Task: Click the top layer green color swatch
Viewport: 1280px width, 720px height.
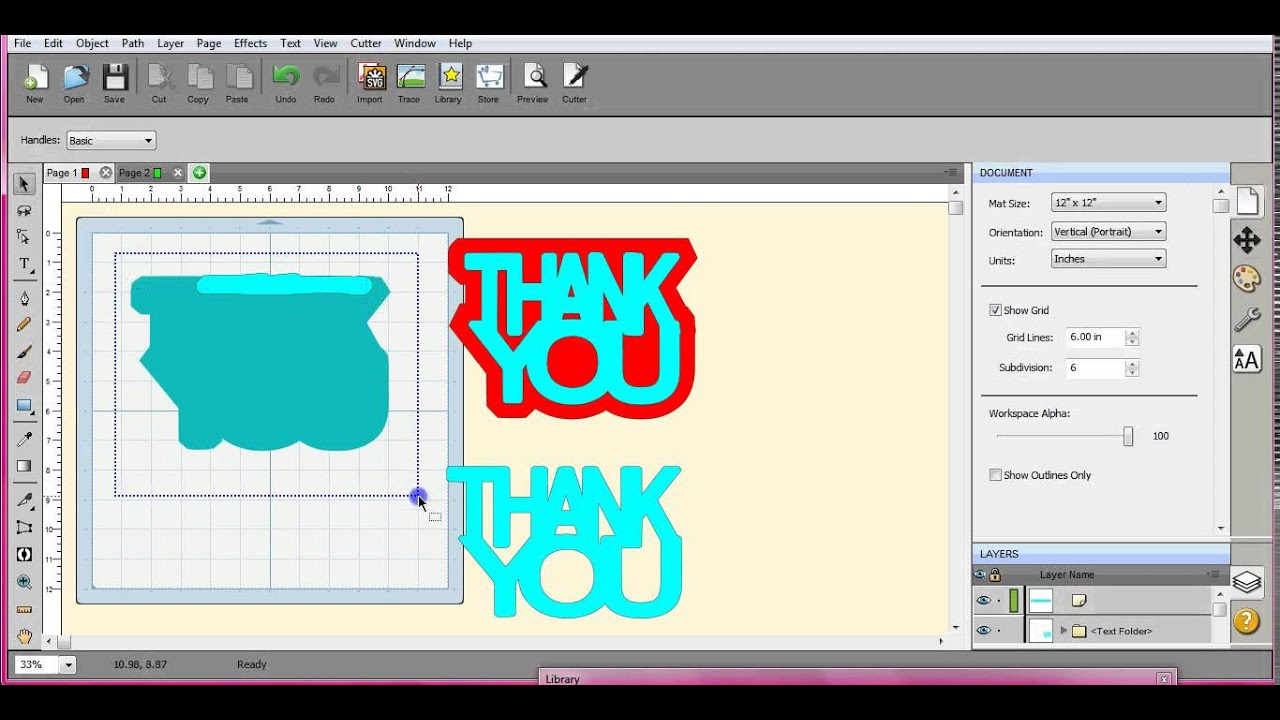Action: click(x=1014, y=601)
